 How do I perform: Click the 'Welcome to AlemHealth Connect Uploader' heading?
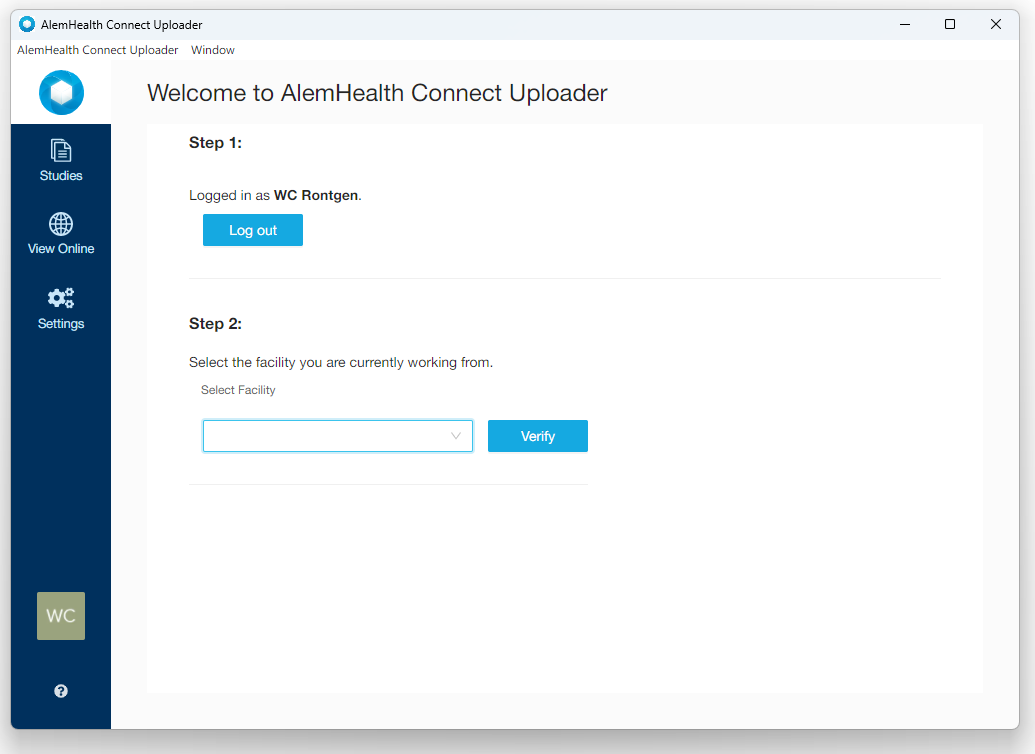tap(377, 93)
